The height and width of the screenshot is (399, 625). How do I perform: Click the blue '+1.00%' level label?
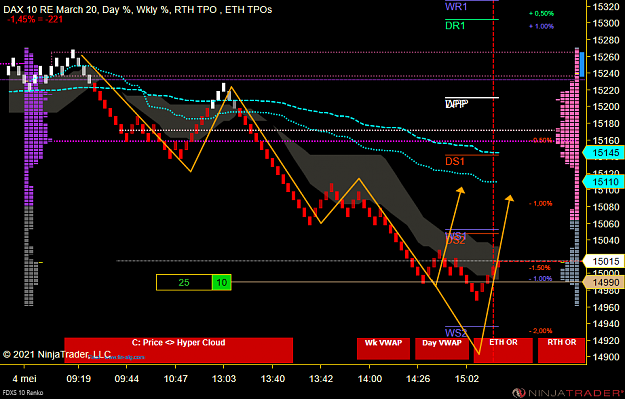[541, 26]
